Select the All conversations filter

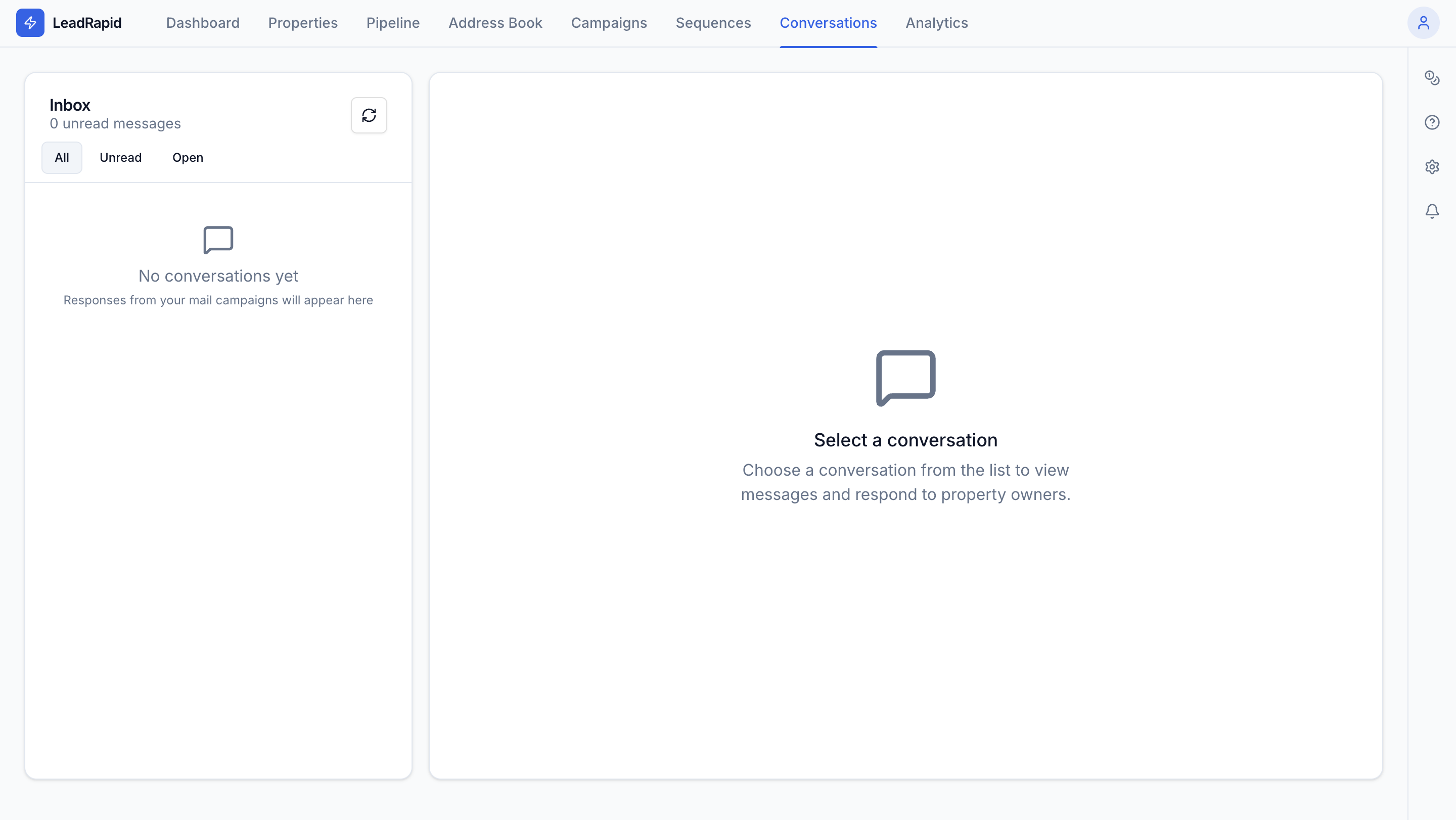(x=62, y=157)
